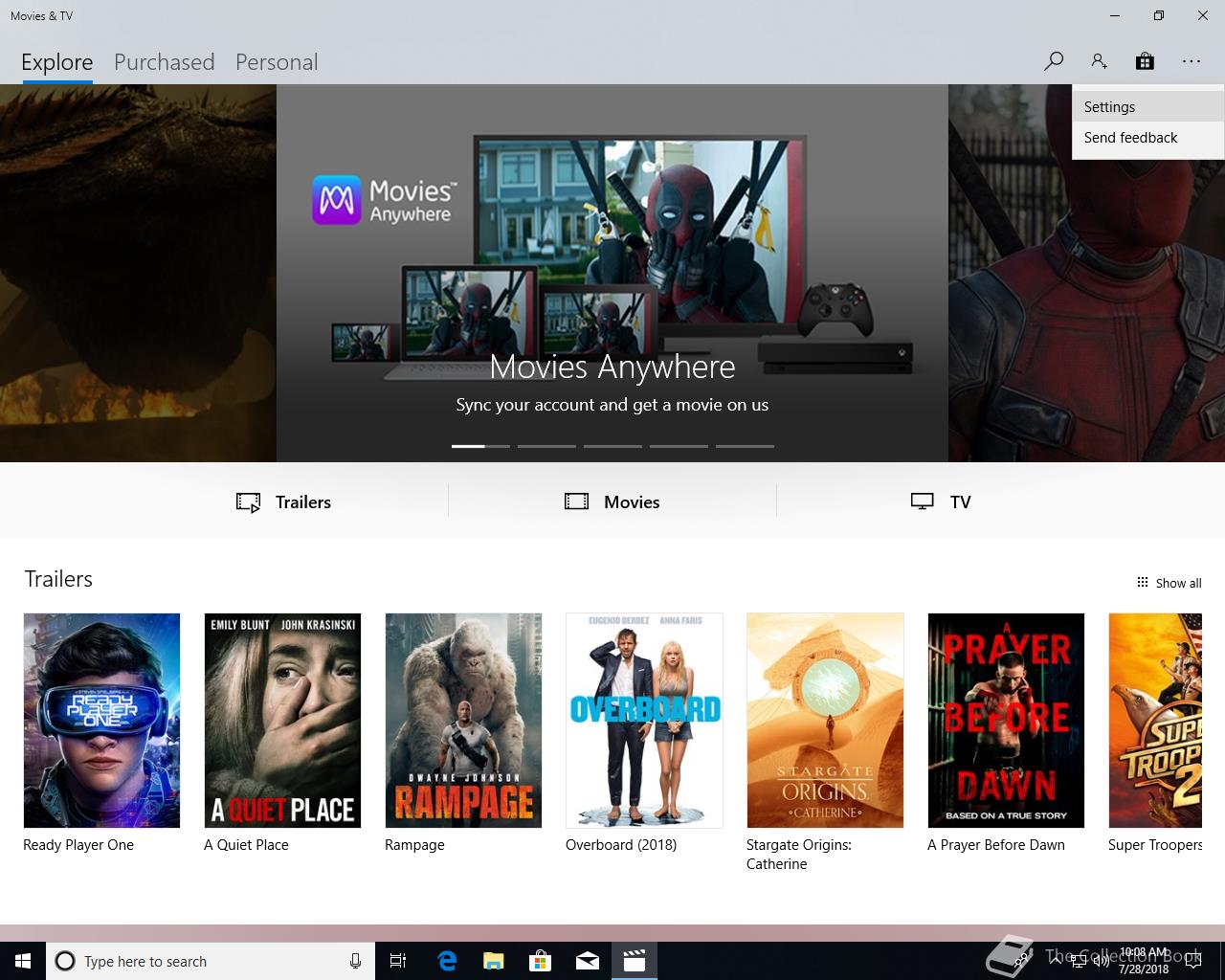
Task: Click the 'Sync your account' banner subtitle
Action: 612,405
